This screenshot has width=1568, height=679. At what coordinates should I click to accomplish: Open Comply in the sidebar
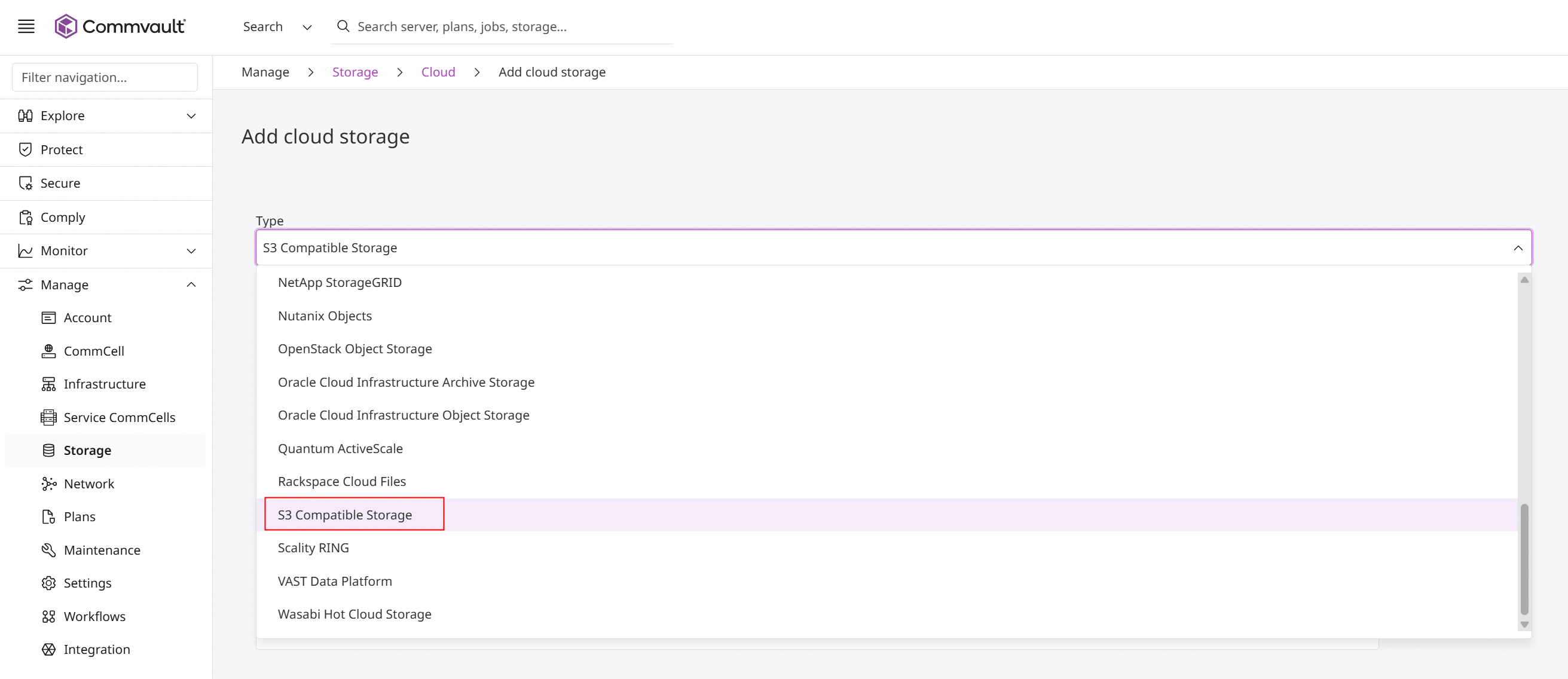pos(106,217)
